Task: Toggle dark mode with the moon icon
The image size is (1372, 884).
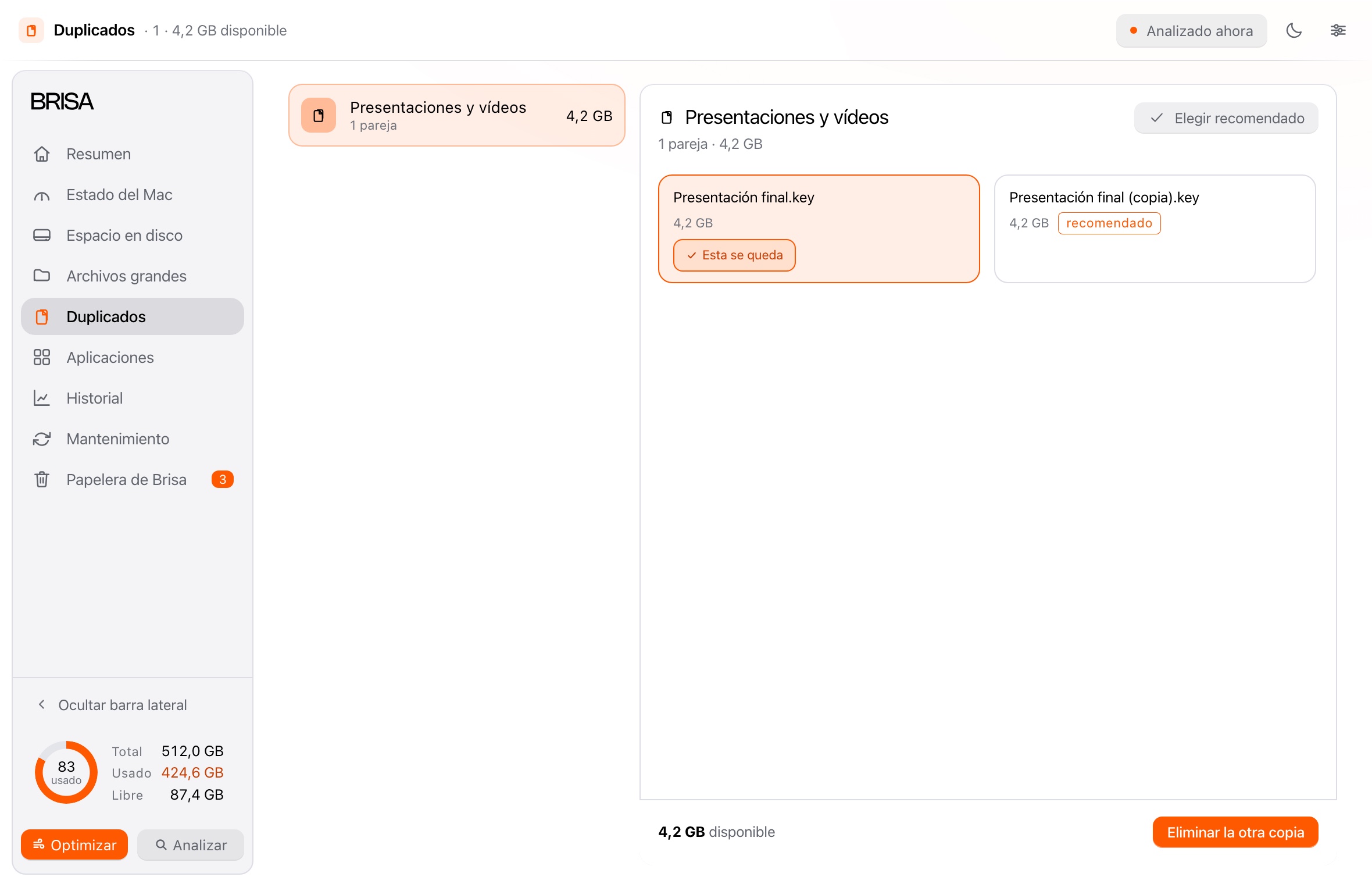Action: 1294,30
